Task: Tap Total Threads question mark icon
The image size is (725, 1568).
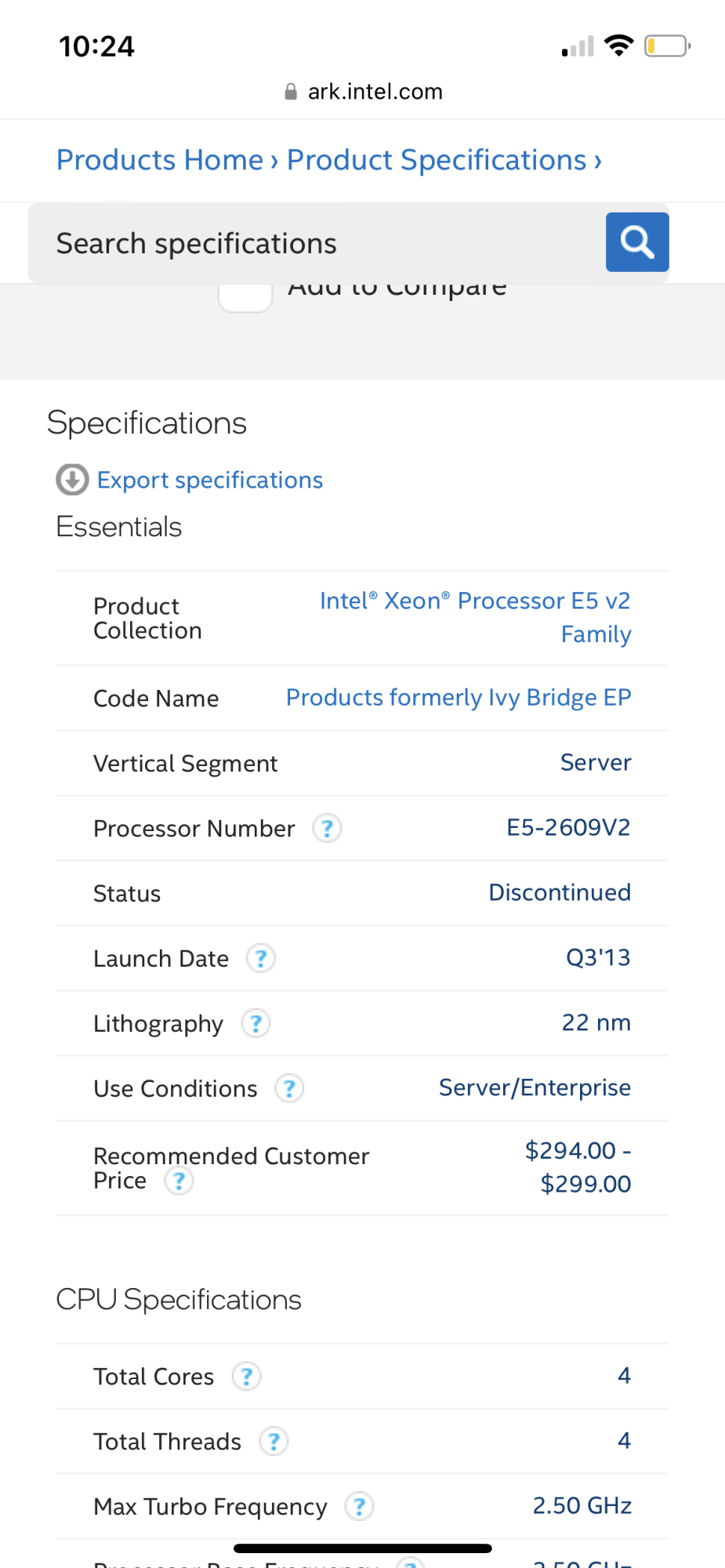Action: 274,1441
